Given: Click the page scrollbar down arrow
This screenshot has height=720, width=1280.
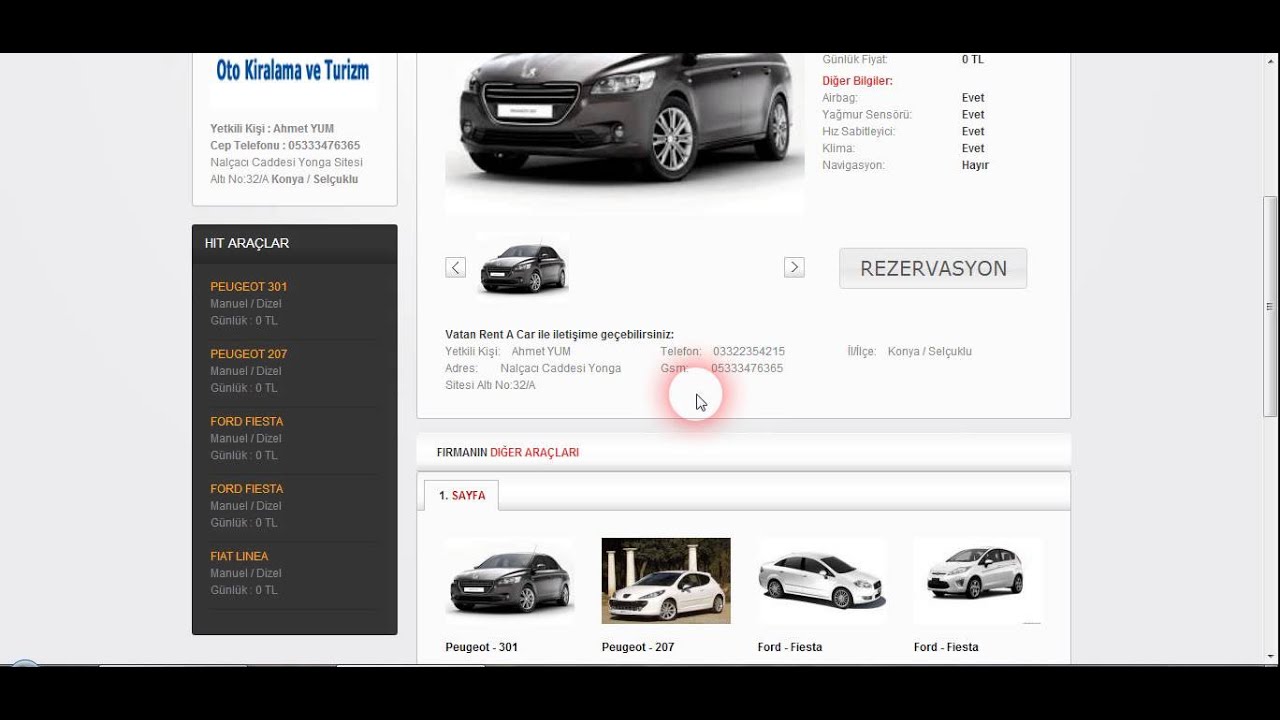Looking at the screenshot, I should coord(1271,656).
